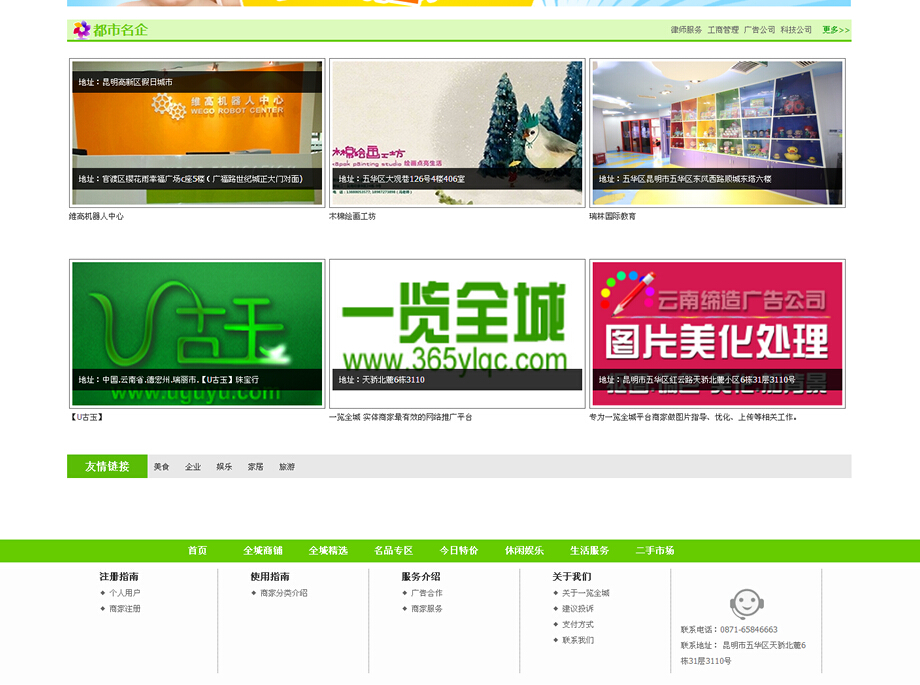Click the diamond bullet beside 广告合作

point(404,593)
